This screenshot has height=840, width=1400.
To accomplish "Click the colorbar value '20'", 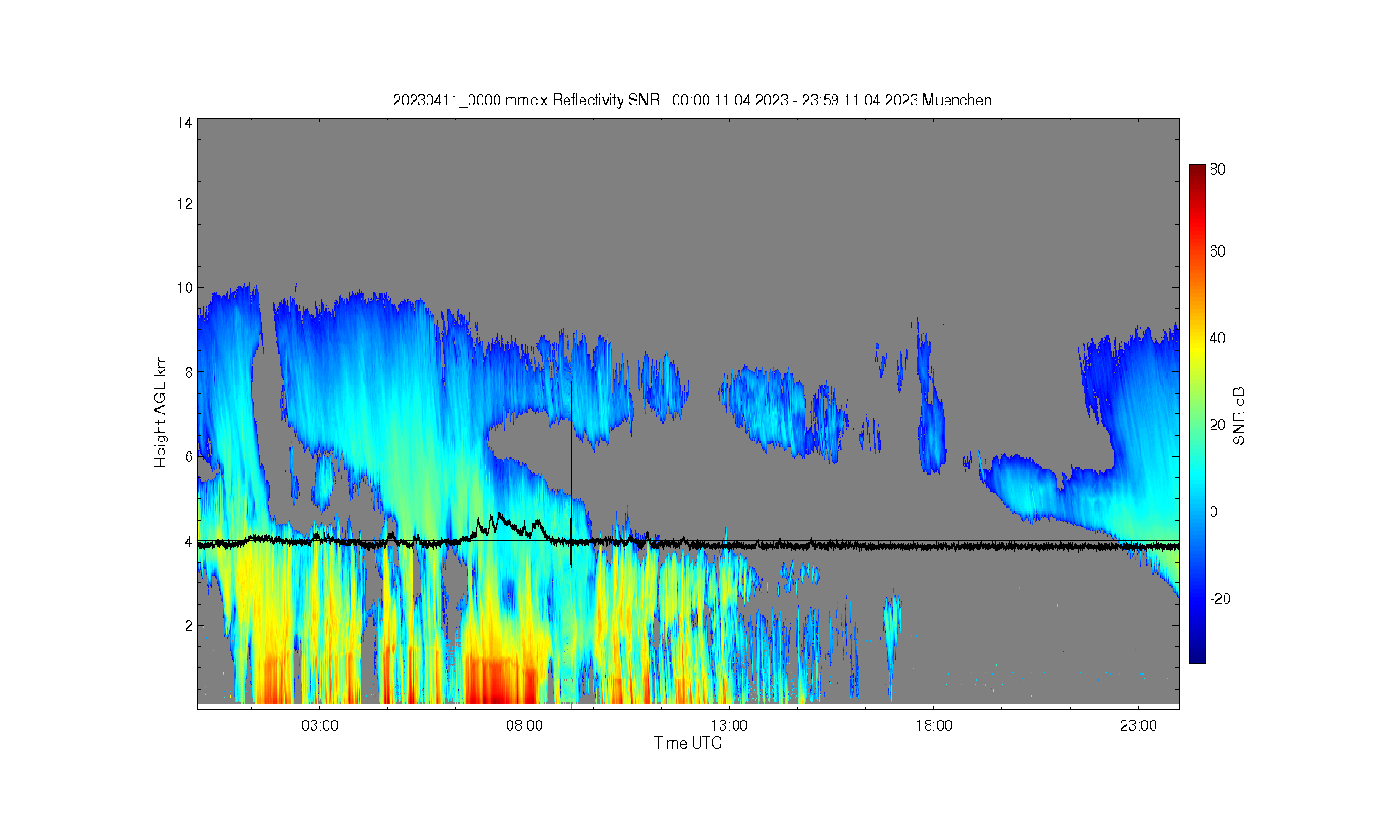I will (x=1217, y=425).
